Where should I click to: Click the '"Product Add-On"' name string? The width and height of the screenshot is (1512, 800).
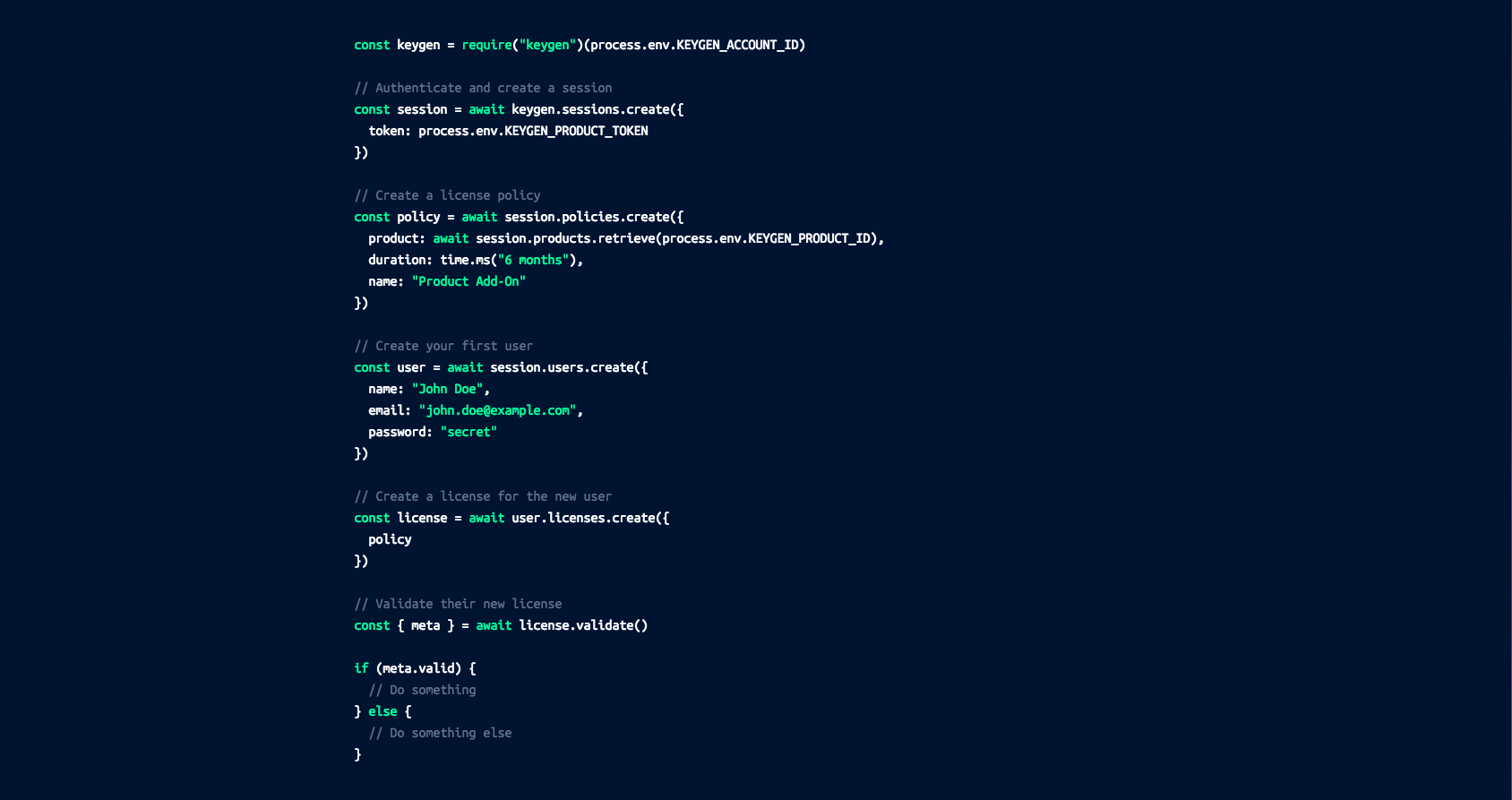[468, 281]
